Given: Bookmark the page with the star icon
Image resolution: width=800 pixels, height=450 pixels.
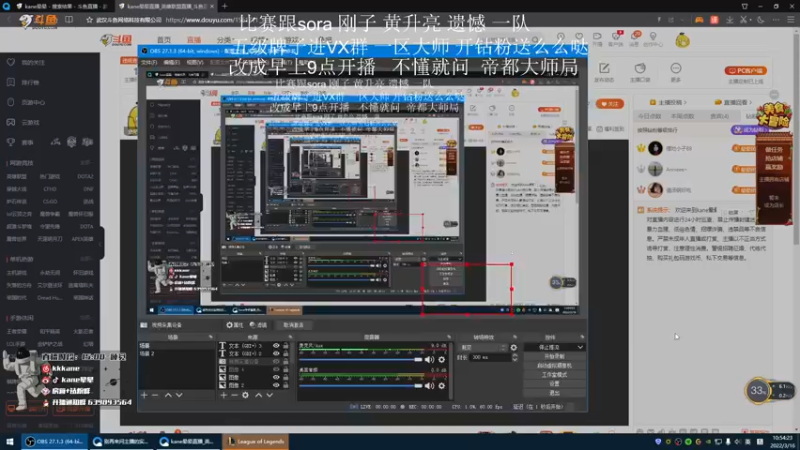Looking at the screenshot, I should pyautogui.click(x=89, y=20).
